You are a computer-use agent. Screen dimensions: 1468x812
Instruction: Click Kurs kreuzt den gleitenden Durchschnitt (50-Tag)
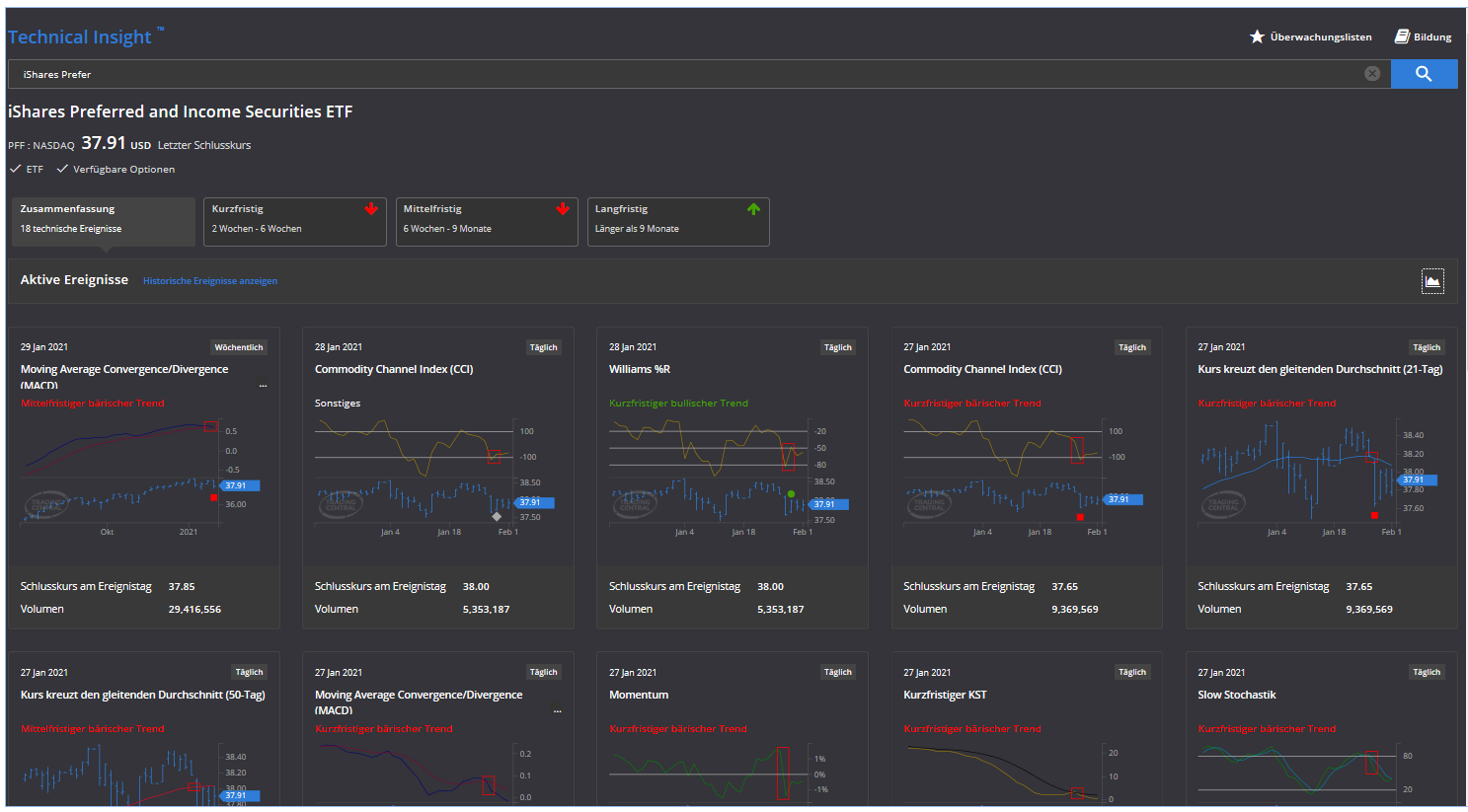[143, 695]
